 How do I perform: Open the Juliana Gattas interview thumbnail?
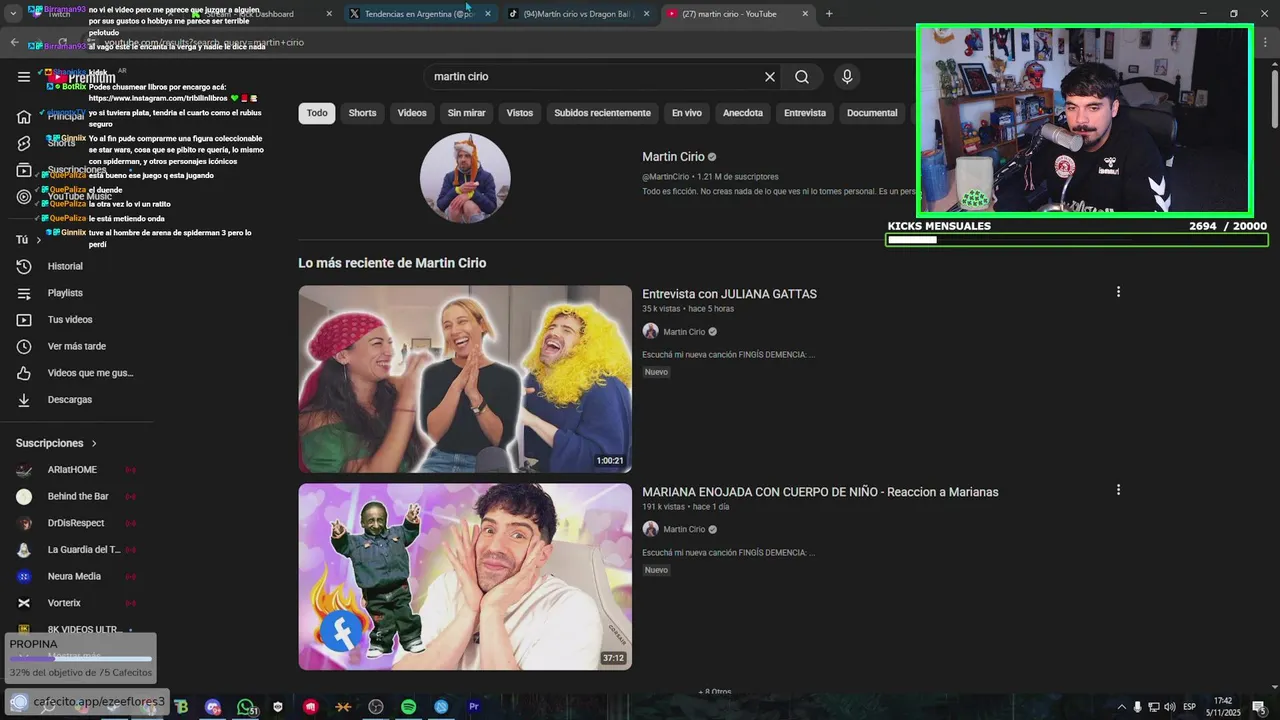tap(465, 379)
